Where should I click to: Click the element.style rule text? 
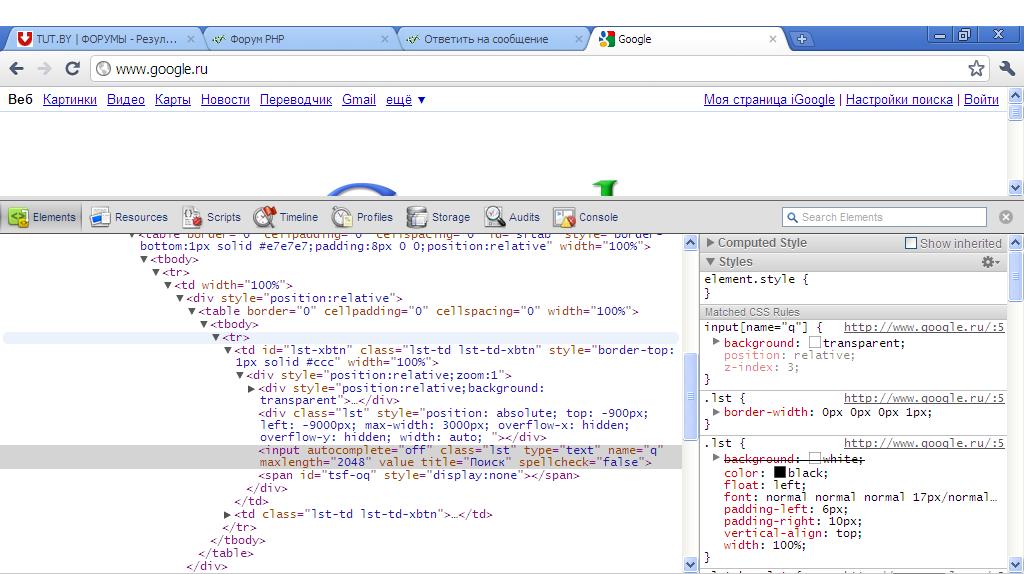point(756,279)
